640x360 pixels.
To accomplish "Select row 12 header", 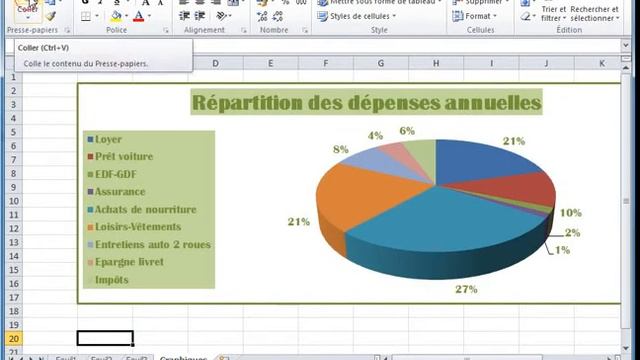I will point(13,229).
